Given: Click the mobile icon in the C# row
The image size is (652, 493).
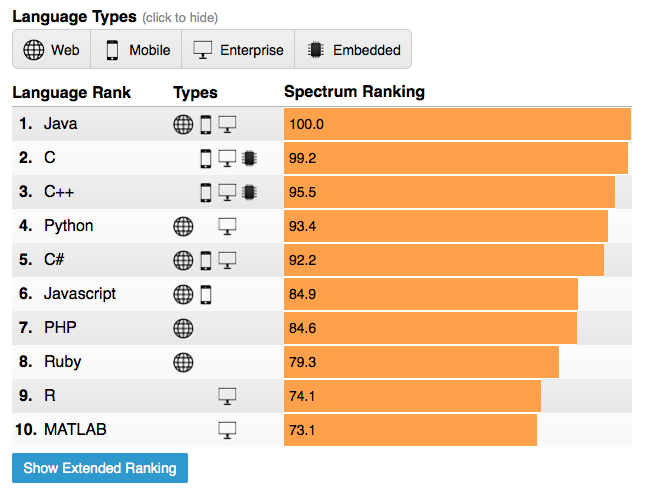Looking at the screenshot, I should coord(206,261).
